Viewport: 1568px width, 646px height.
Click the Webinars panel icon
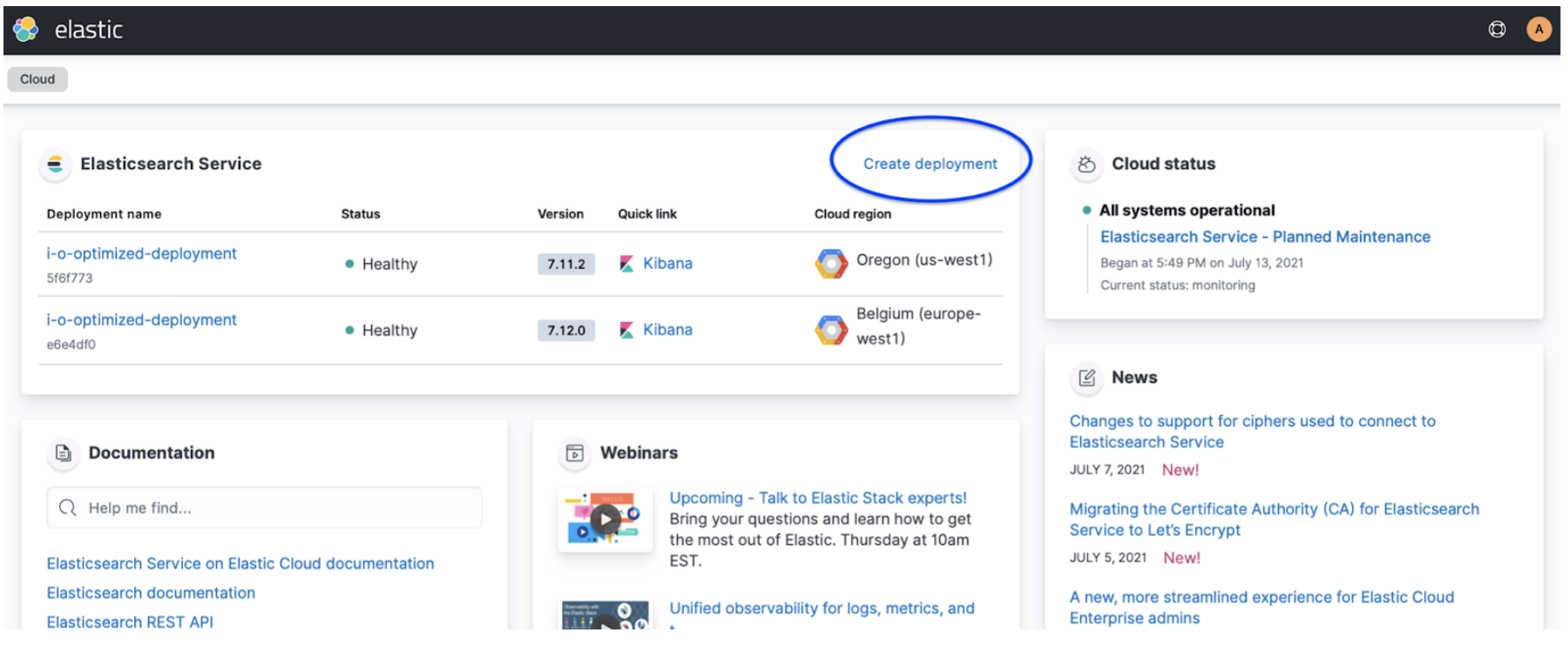[x=575, y=453]
